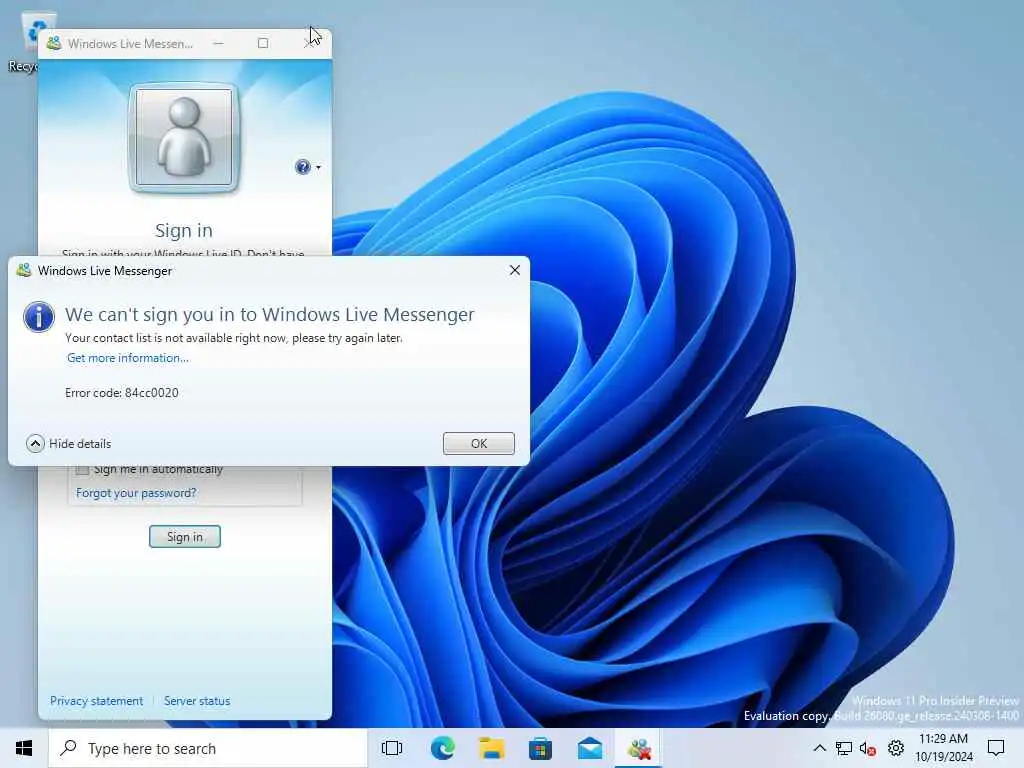Open the clock and date flyout
This screenshot has height=768, width=1024.
(944, 748)
